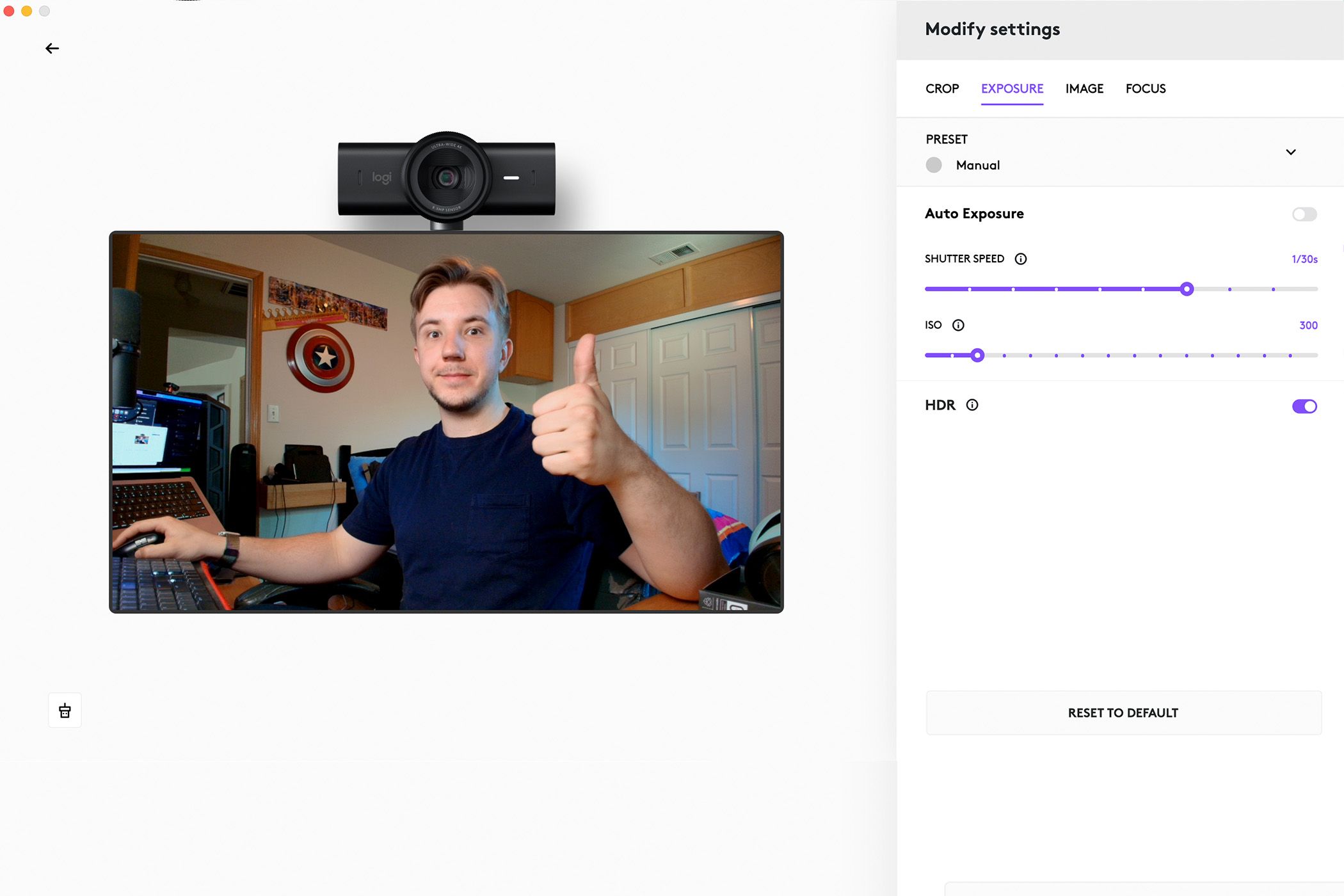
Task: Close the window with red button
Action: (x=9, y=11)
